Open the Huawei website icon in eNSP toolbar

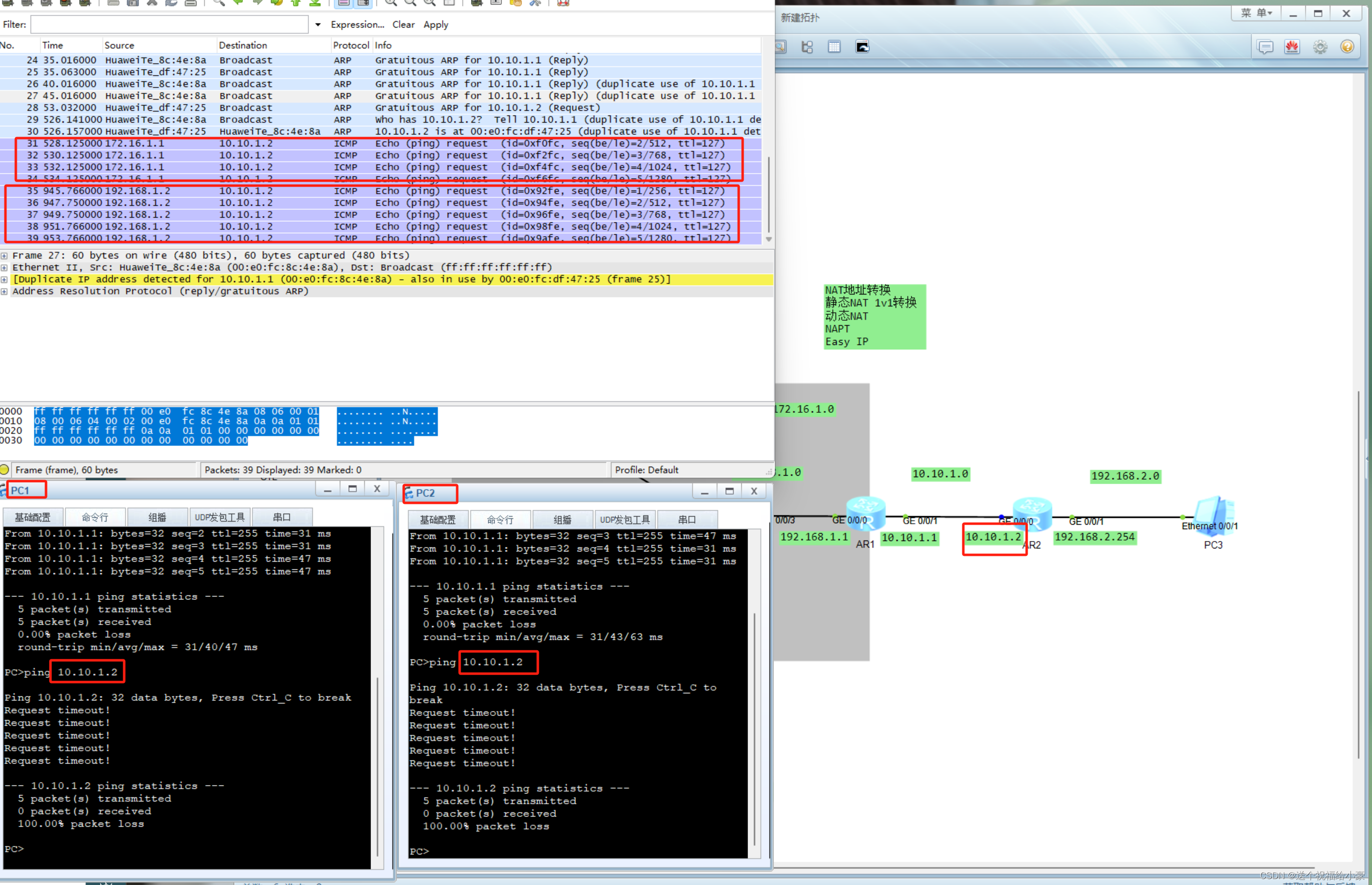(1291, 47)
